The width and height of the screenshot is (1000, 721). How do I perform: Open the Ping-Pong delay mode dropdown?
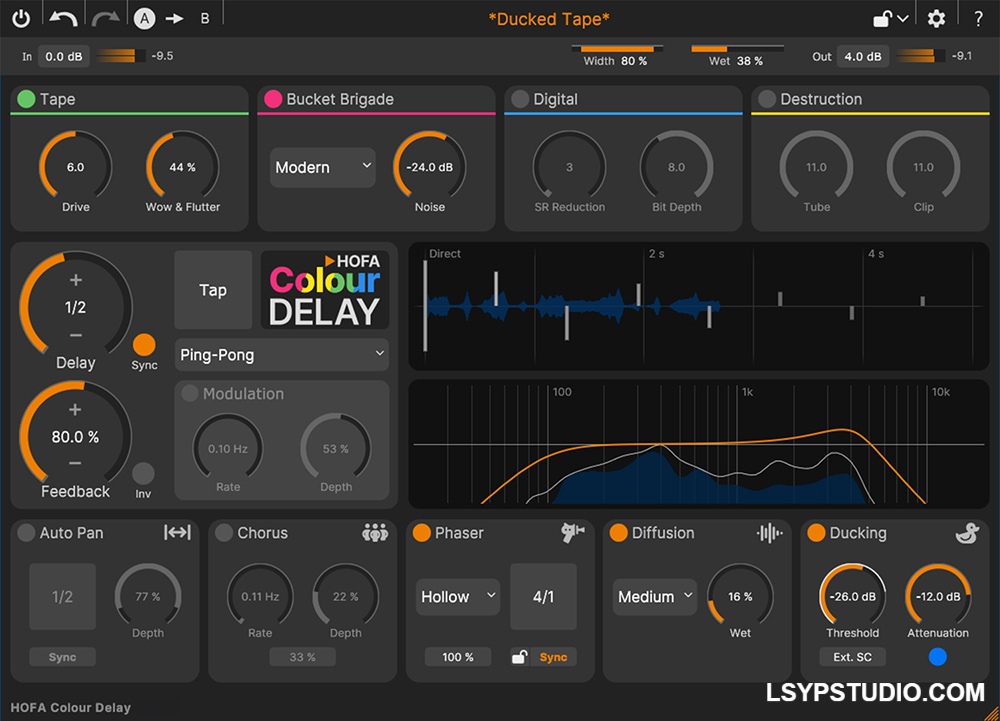(282, 354)
